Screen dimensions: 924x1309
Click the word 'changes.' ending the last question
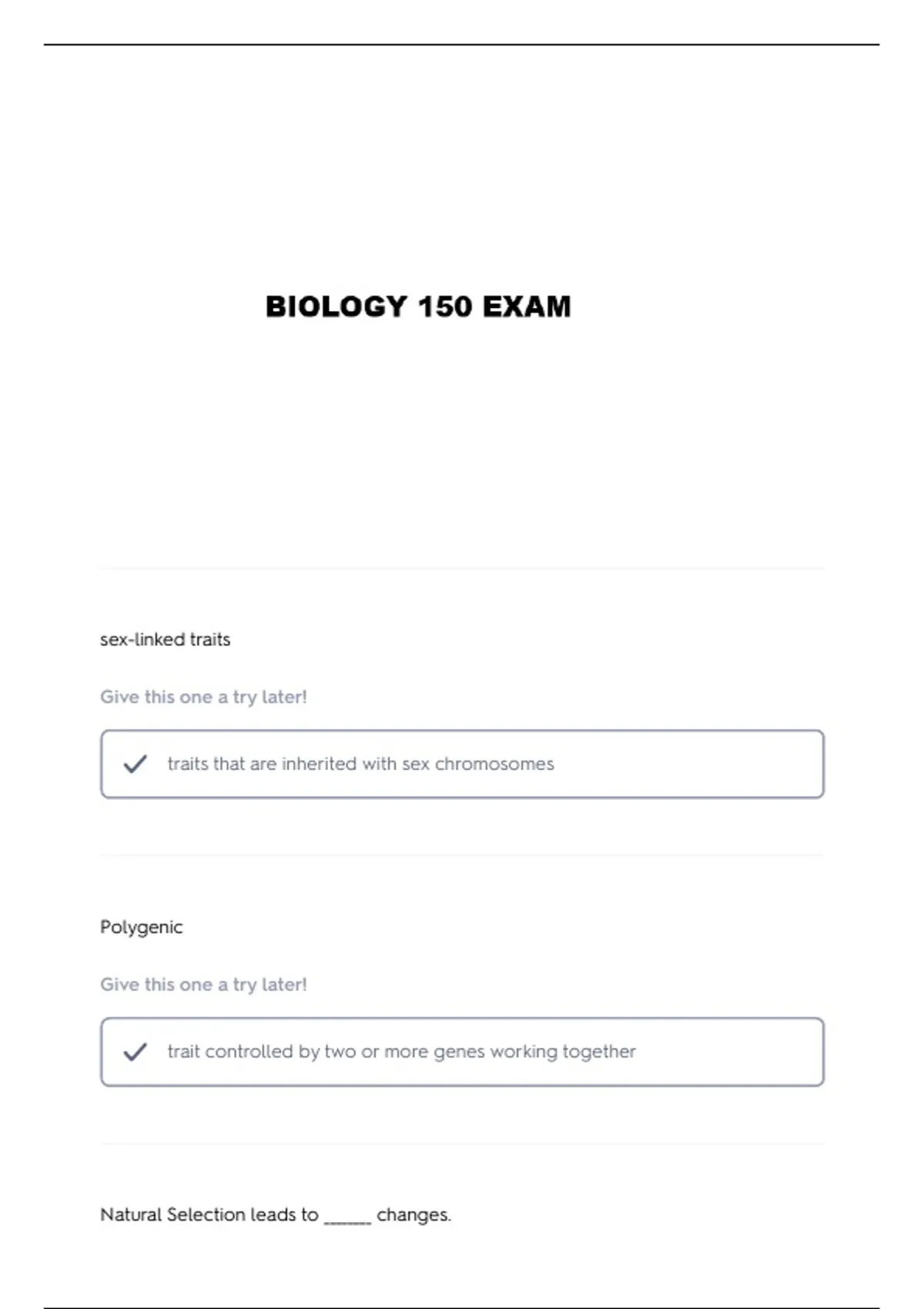413,1215
